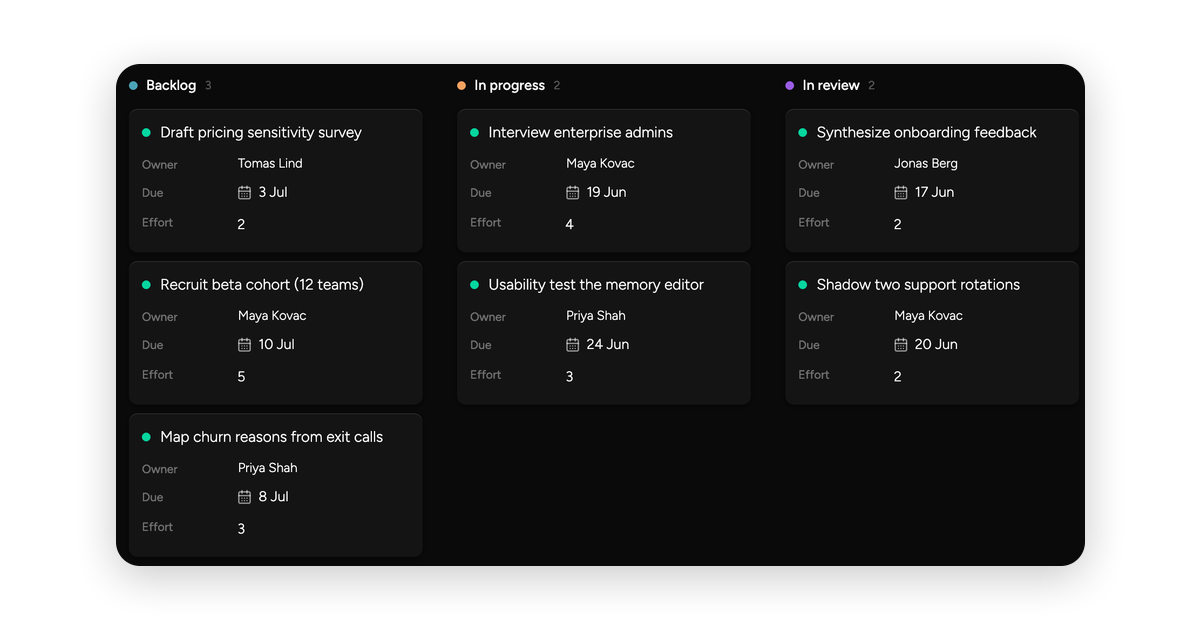Click the due date 24 Jun
The image size is (1200, 630).
point(608,344)
